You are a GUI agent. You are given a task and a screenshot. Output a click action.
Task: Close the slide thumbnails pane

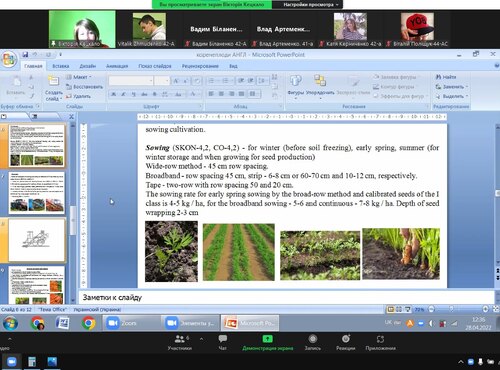click(x=71, y=117)
